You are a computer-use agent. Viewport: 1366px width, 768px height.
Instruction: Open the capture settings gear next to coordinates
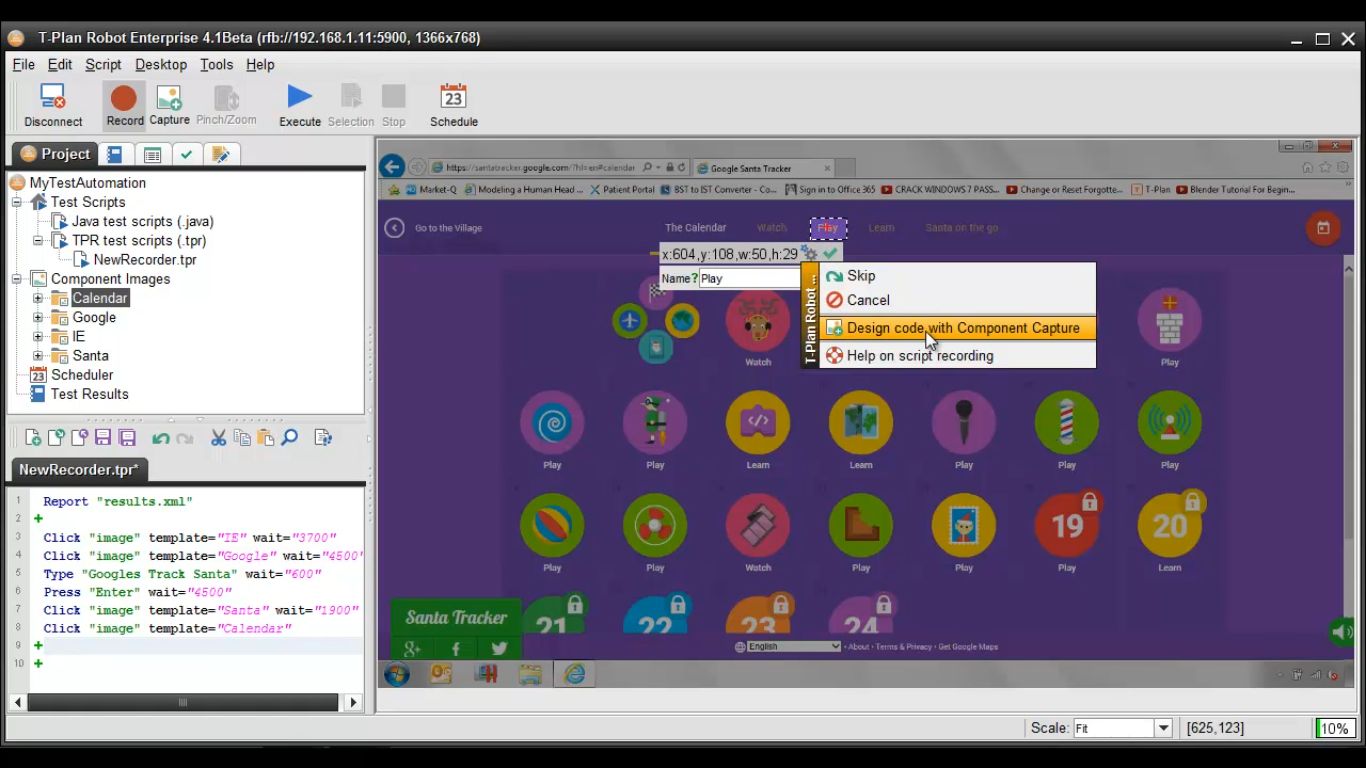point(810,254)
